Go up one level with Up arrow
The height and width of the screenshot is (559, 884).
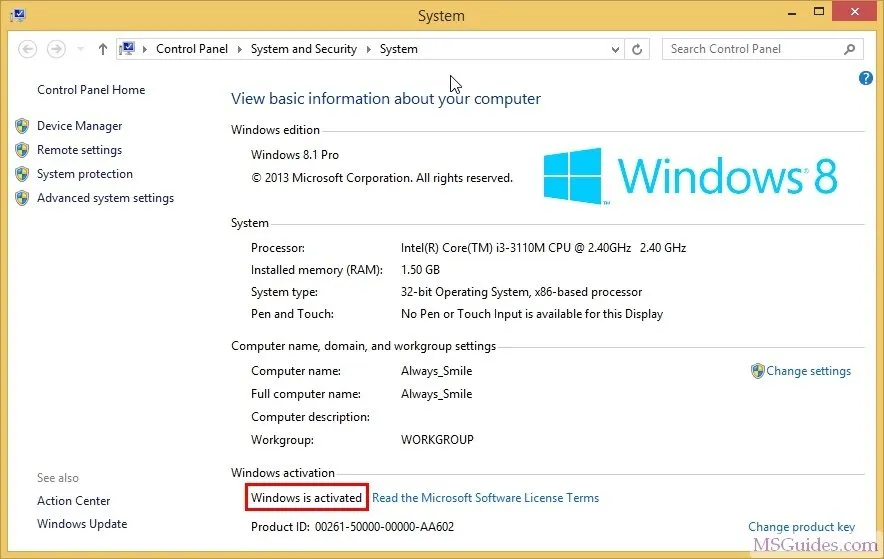coord(103,49)
